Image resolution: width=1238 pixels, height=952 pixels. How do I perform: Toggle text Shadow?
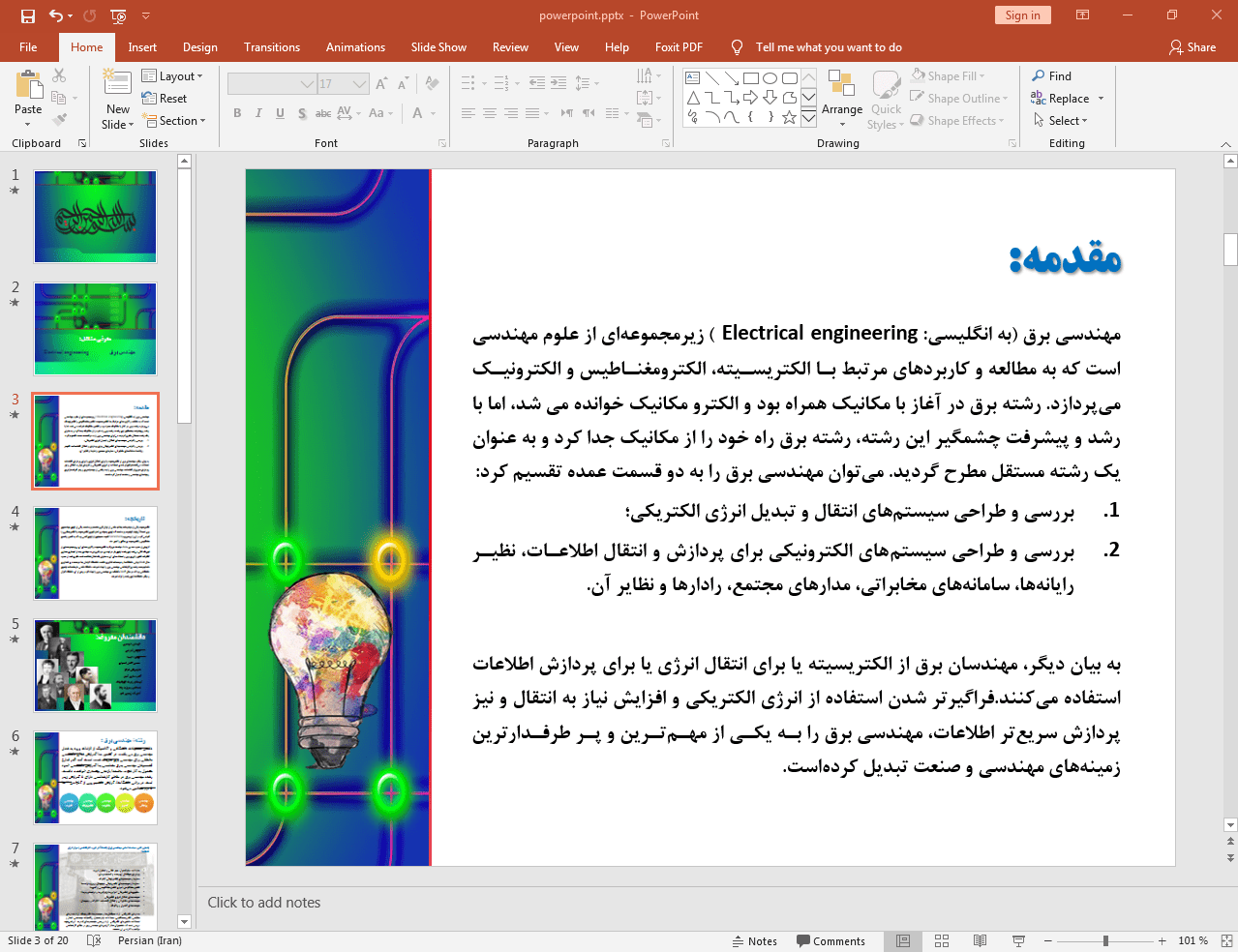[x=302, y=113]
